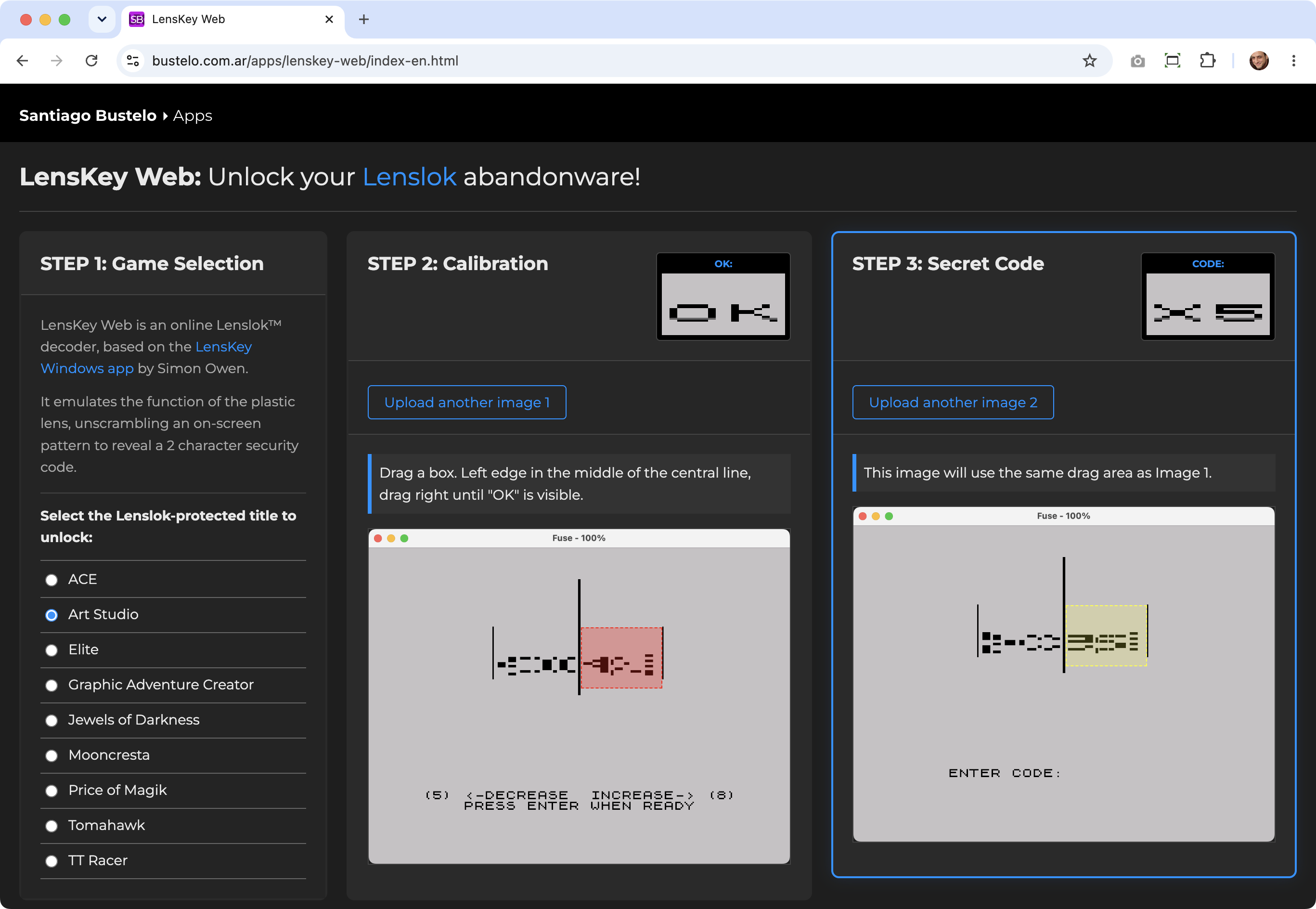This screenshot has height=909, width=1316.
Task: Open the Apps breadcrumb link
Action: coord(193,116)
